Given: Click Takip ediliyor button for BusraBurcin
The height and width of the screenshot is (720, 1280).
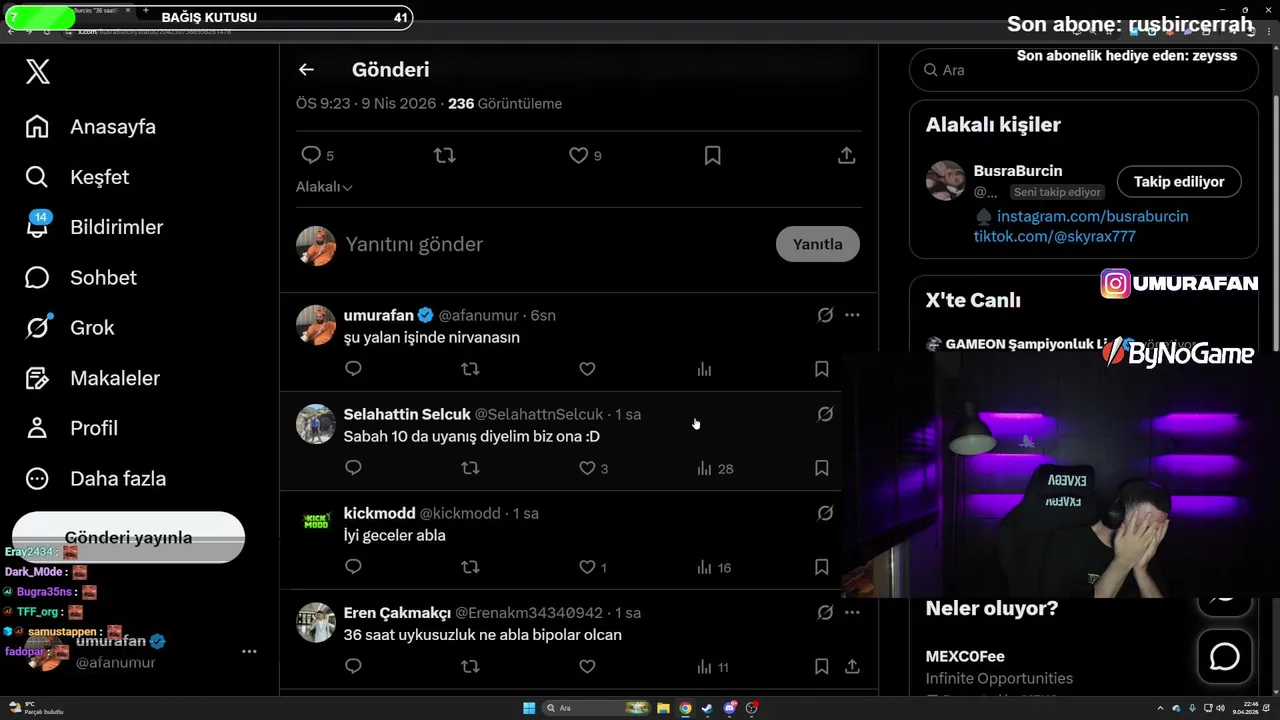Looking at the screenshot, I should click(x=1179, y=182).
